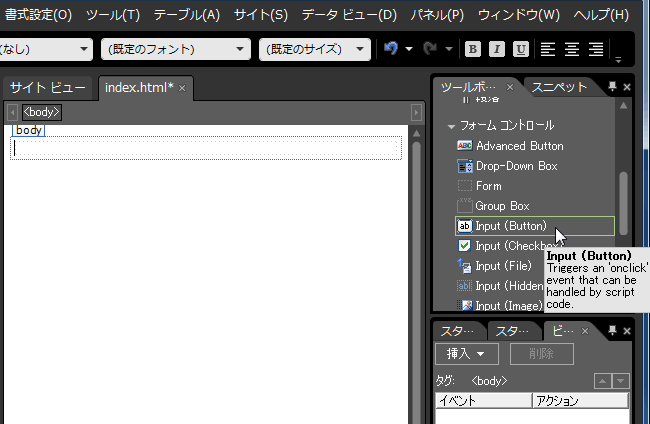Open the Undo history dropdown arrow

click(x=409, y=49)
